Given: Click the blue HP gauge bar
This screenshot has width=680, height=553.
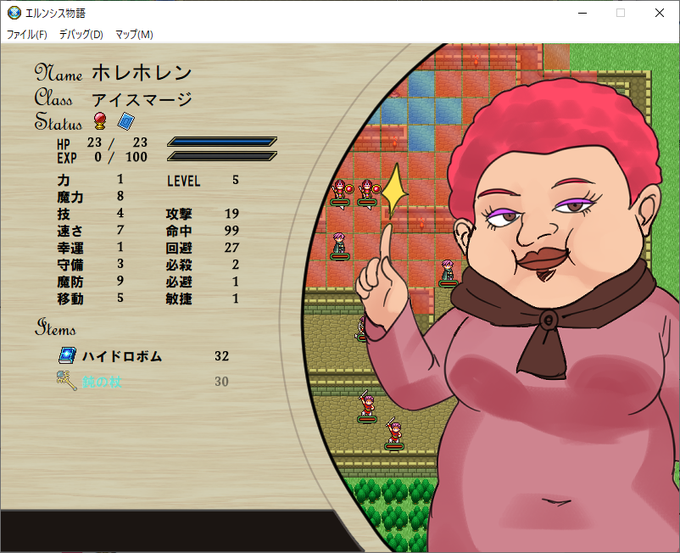Looking at the screenshot, I should [222, 141].
